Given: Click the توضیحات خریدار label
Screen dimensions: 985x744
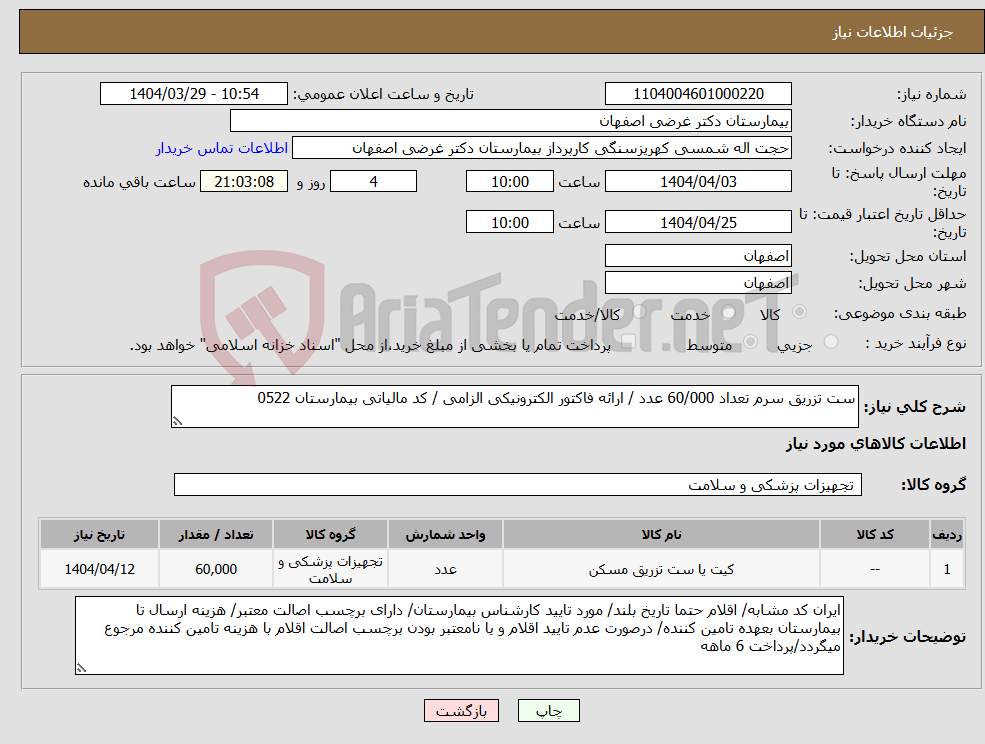Looking at the screenshot, I should pos(908,637).
